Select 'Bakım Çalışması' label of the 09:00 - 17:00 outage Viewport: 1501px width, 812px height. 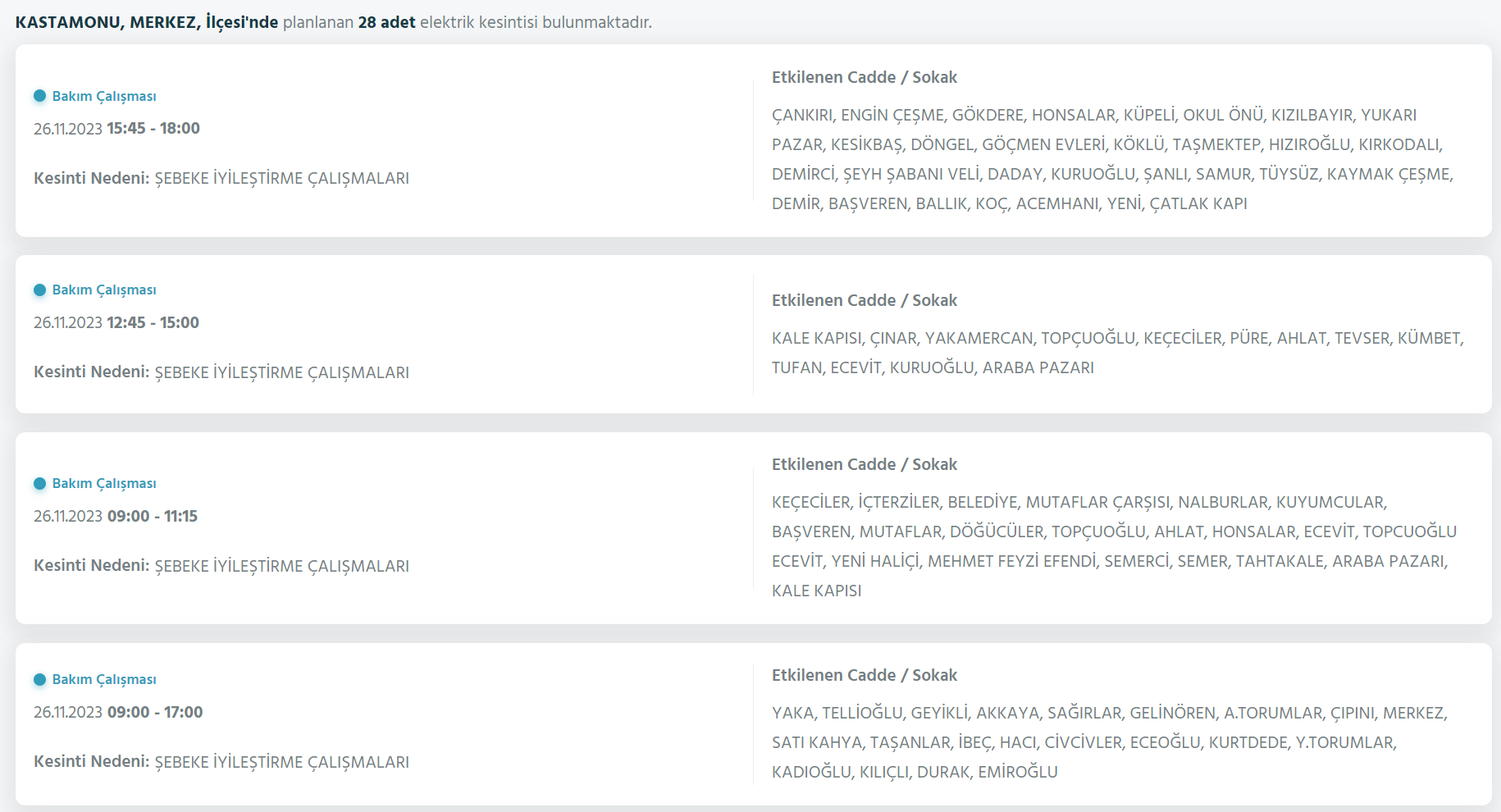point(104,679)
